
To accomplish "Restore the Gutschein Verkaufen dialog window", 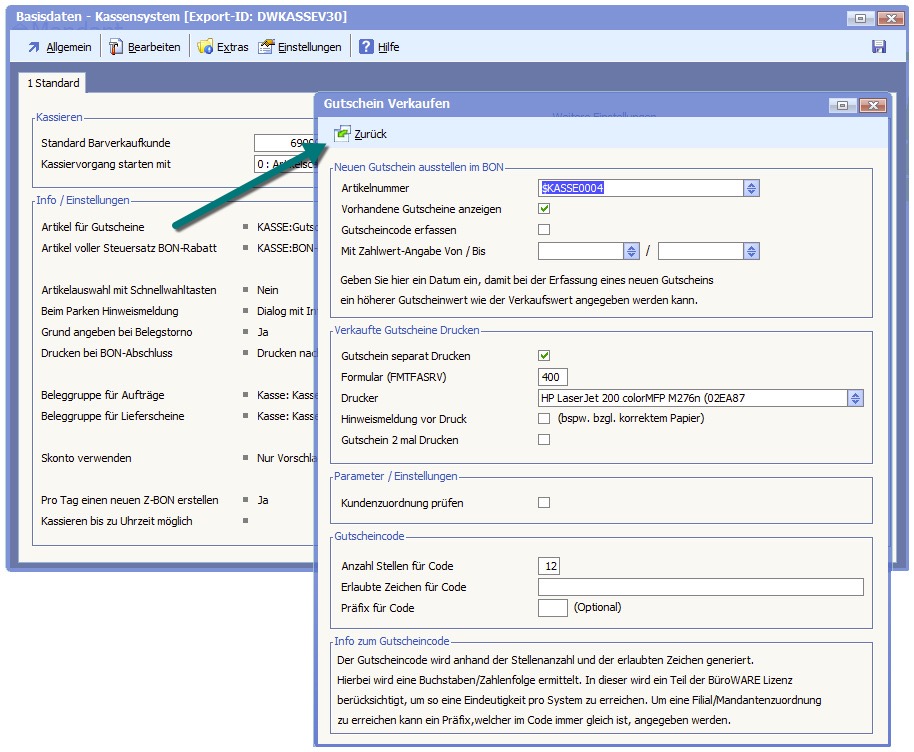I will pyautogui.click(x=843, y=104).
